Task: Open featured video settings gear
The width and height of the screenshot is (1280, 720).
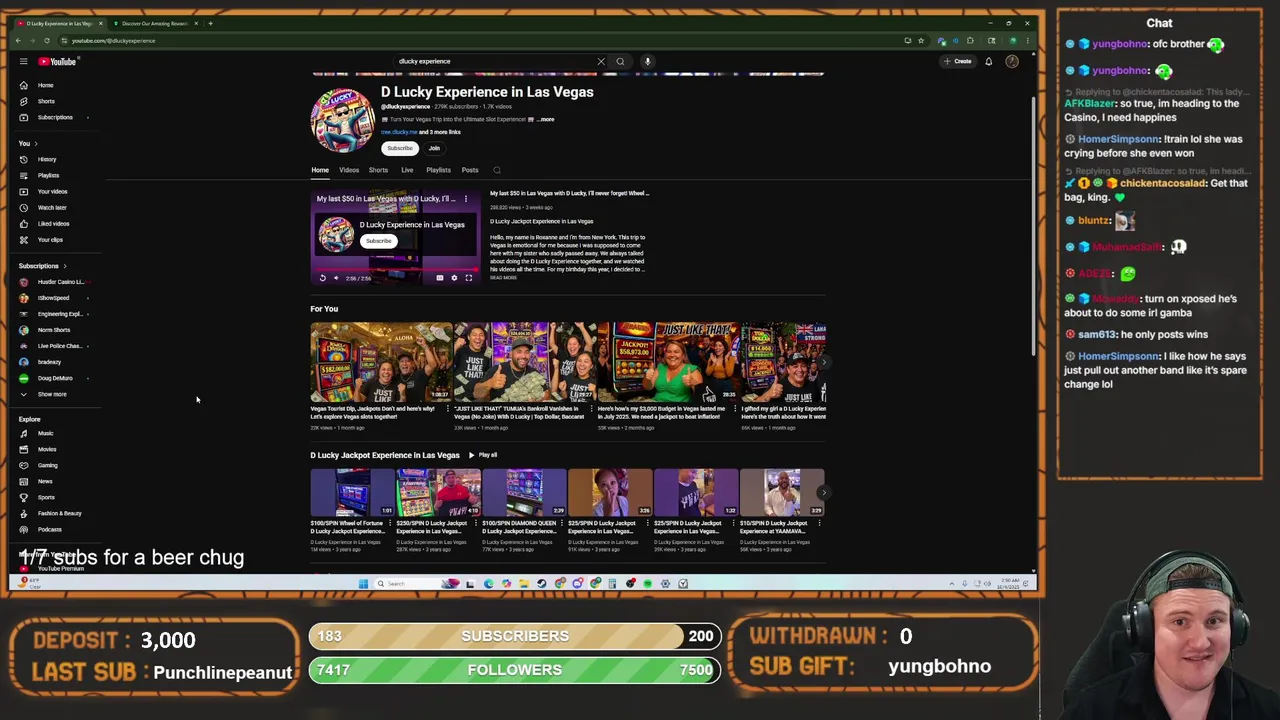Action: click(x=454, y=278)
